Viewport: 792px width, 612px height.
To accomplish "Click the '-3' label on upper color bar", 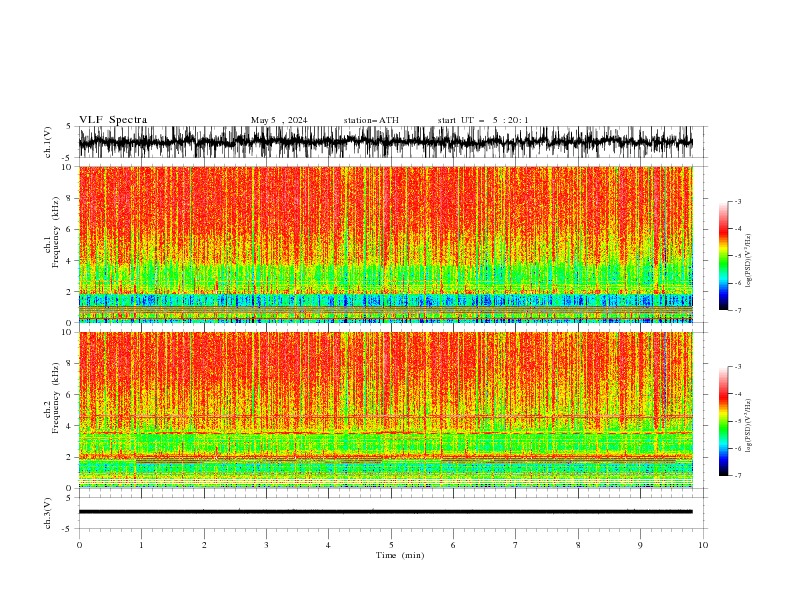I will click(737, 201).
